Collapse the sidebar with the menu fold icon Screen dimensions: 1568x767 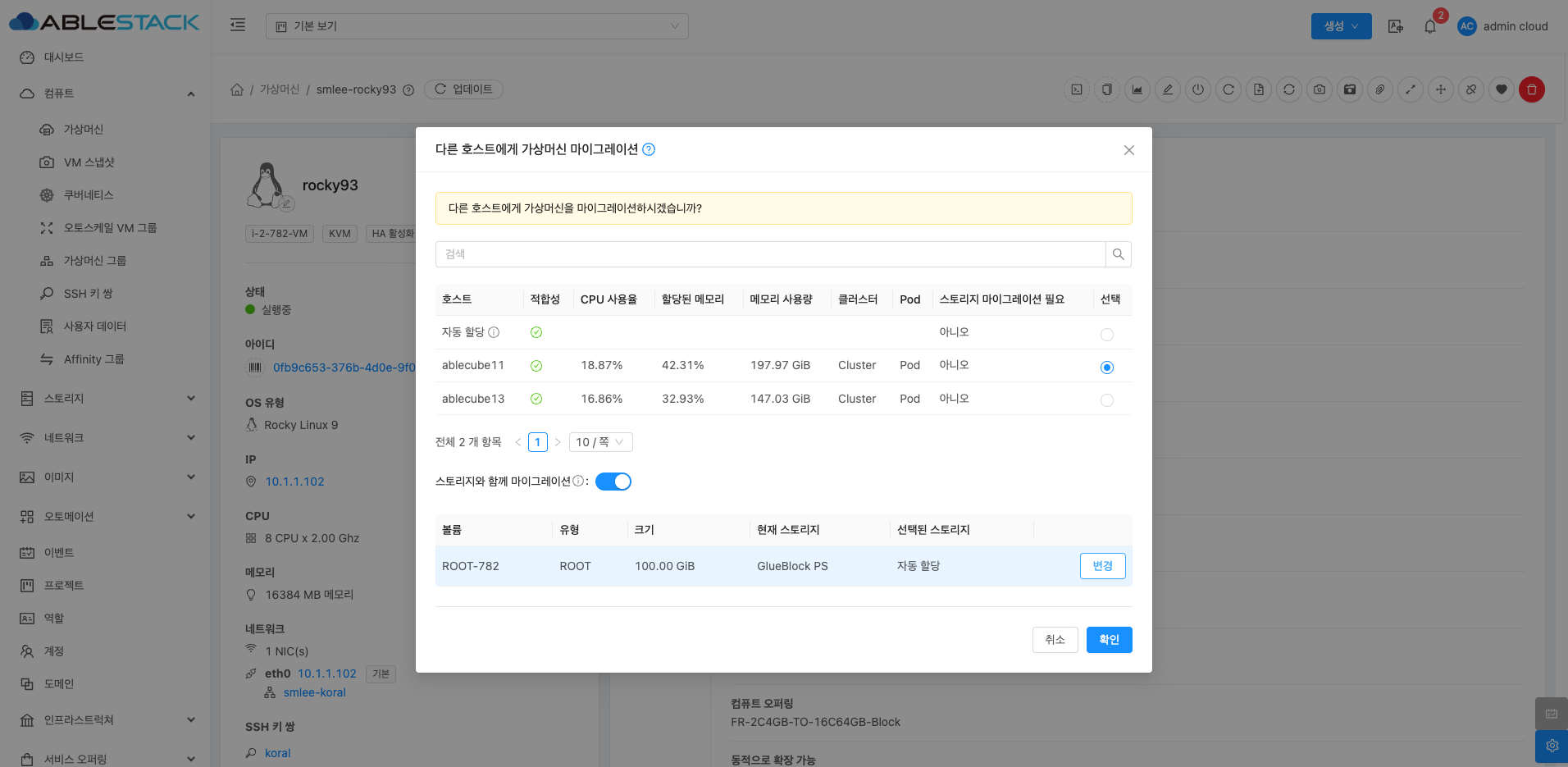point(238,25)
